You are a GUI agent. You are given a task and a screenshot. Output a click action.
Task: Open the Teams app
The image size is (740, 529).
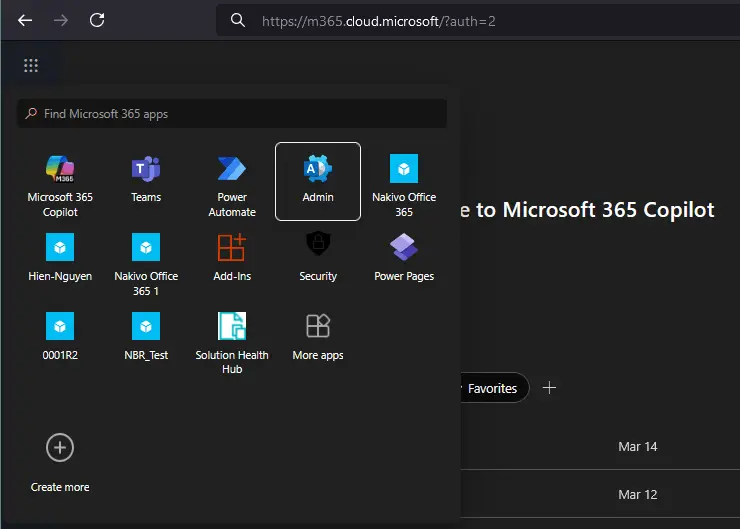(146, 179)
